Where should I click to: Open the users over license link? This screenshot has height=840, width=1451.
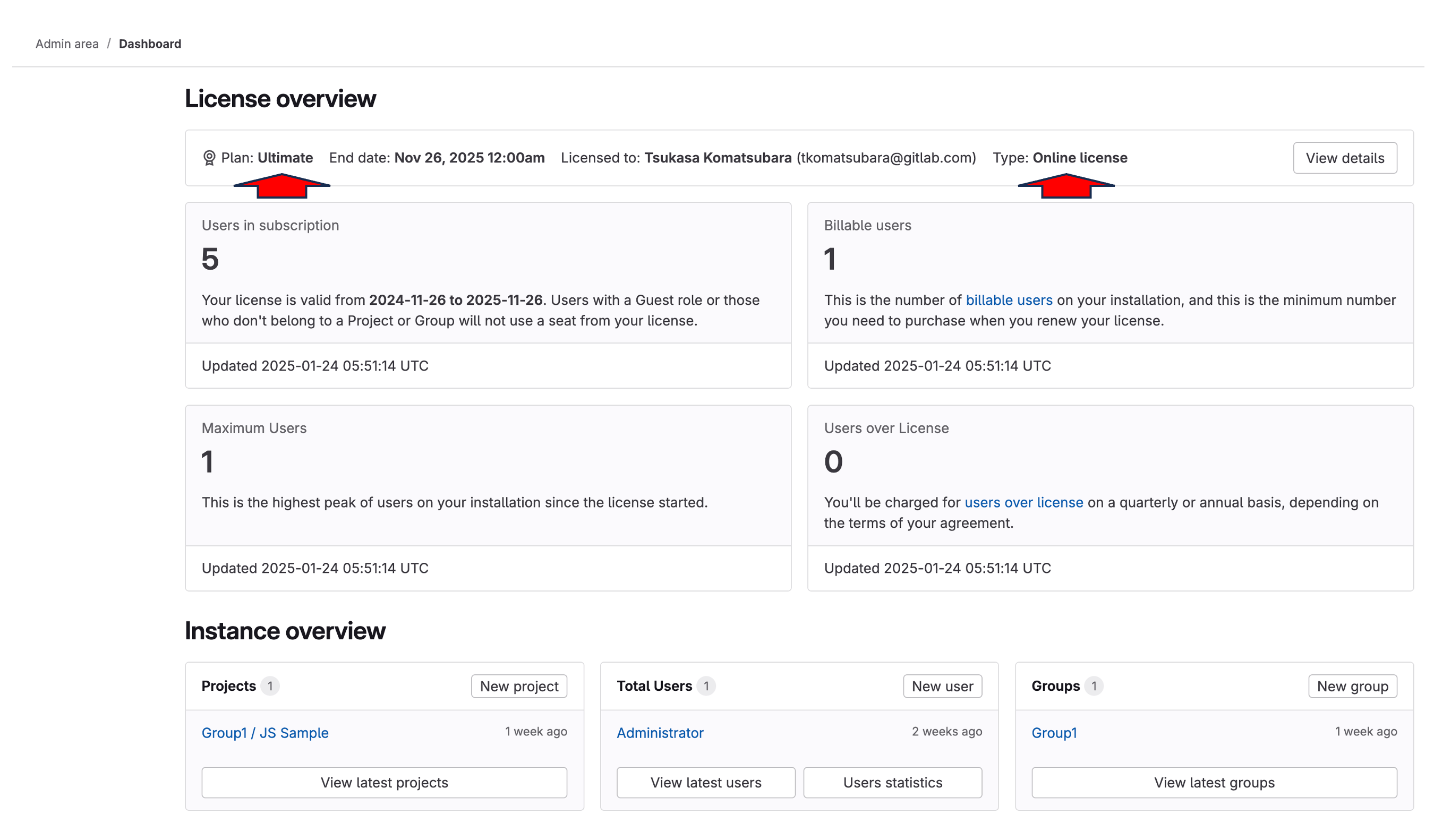(1024, 502)
